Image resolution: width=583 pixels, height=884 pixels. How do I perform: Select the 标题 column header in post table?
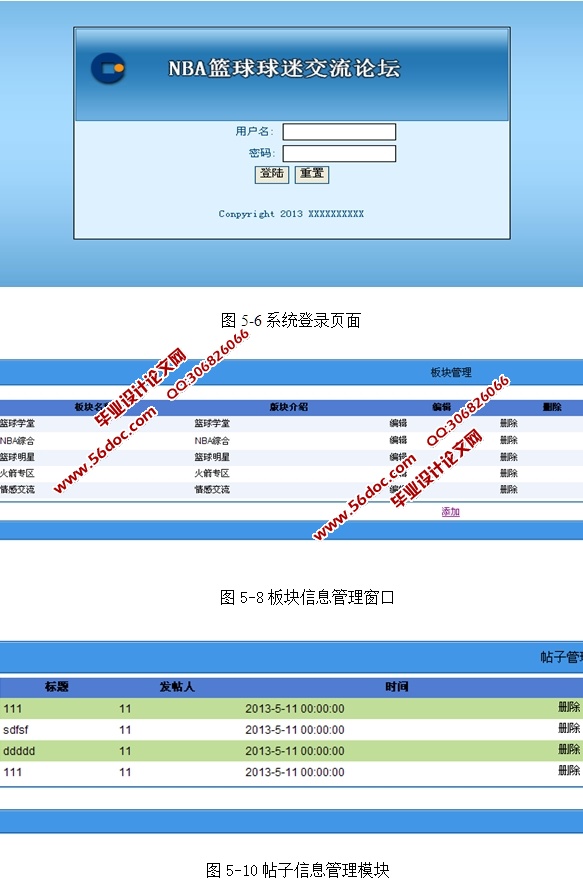[57, 687]
